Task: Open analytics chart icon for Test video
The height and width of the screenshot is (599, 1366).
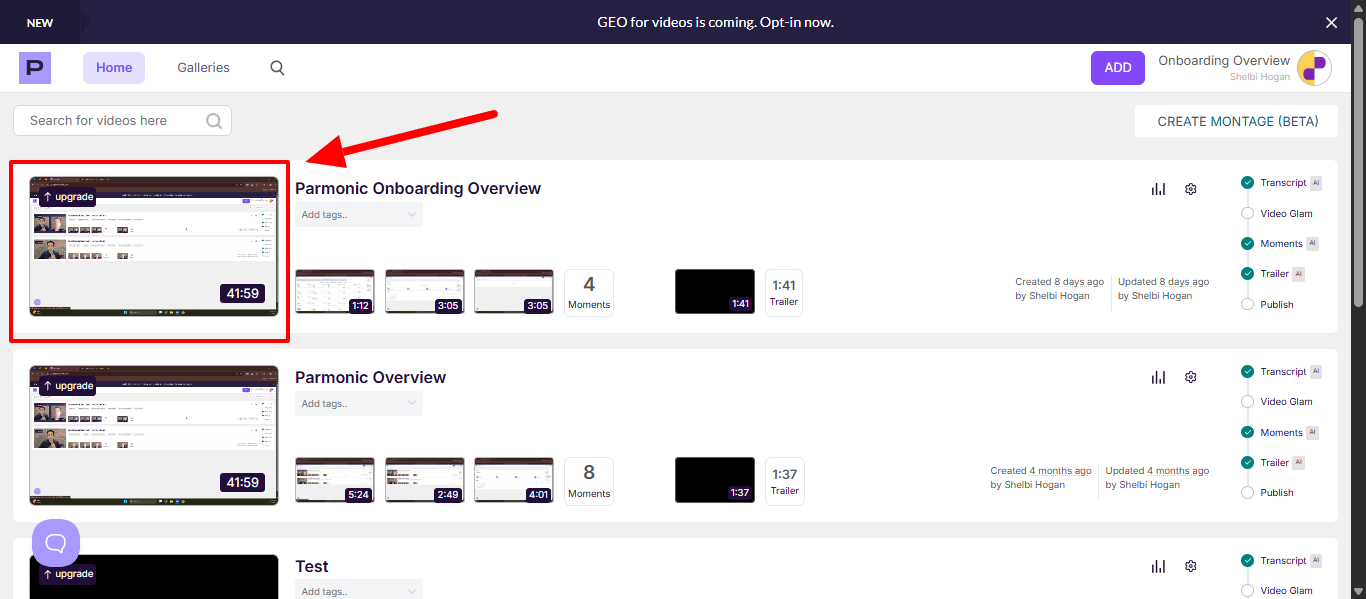Action: (1158, 566)
